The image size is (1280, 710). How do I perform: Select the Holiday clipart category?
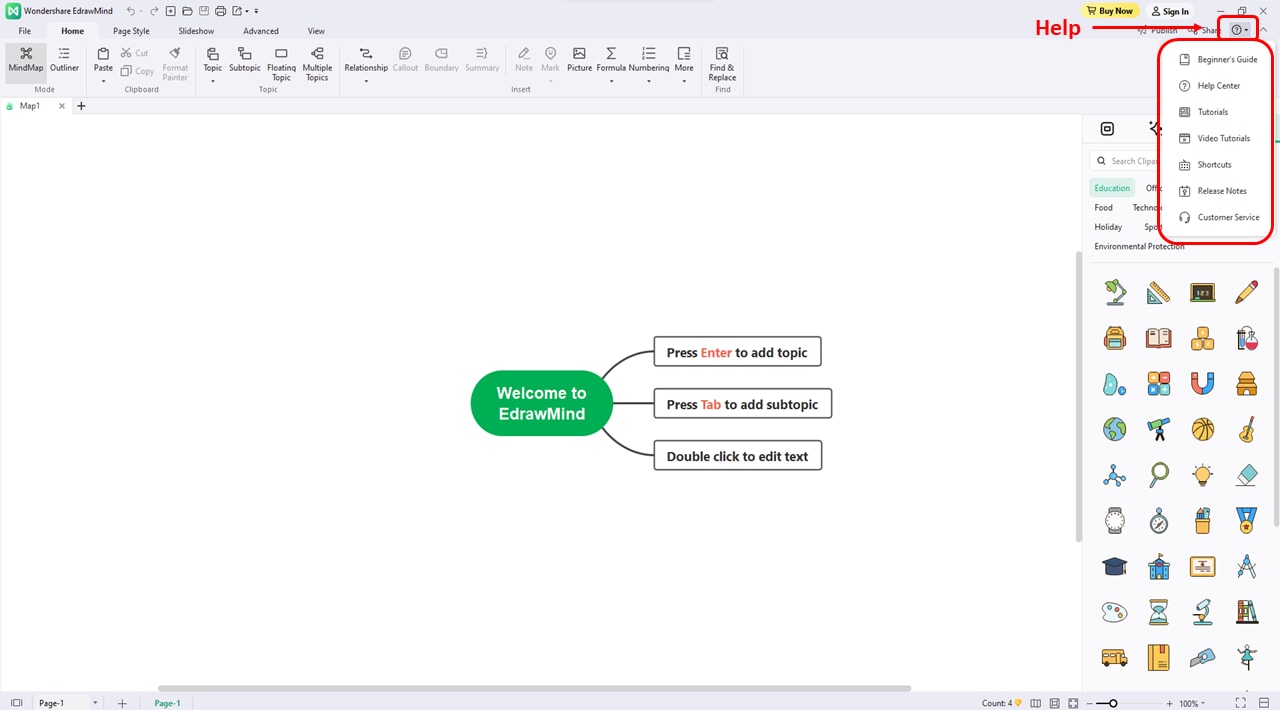pos(1108,227)
